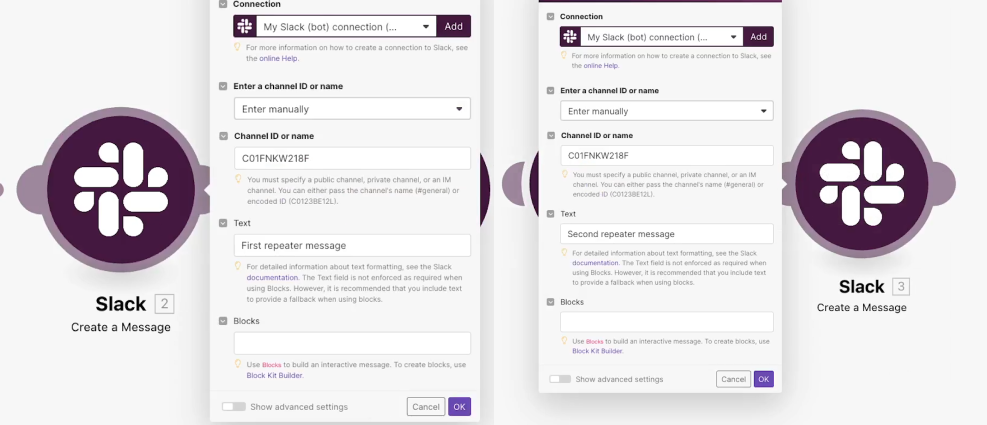
Task: Enable Show advanced settings in left panel
Action: pos(234,407)
